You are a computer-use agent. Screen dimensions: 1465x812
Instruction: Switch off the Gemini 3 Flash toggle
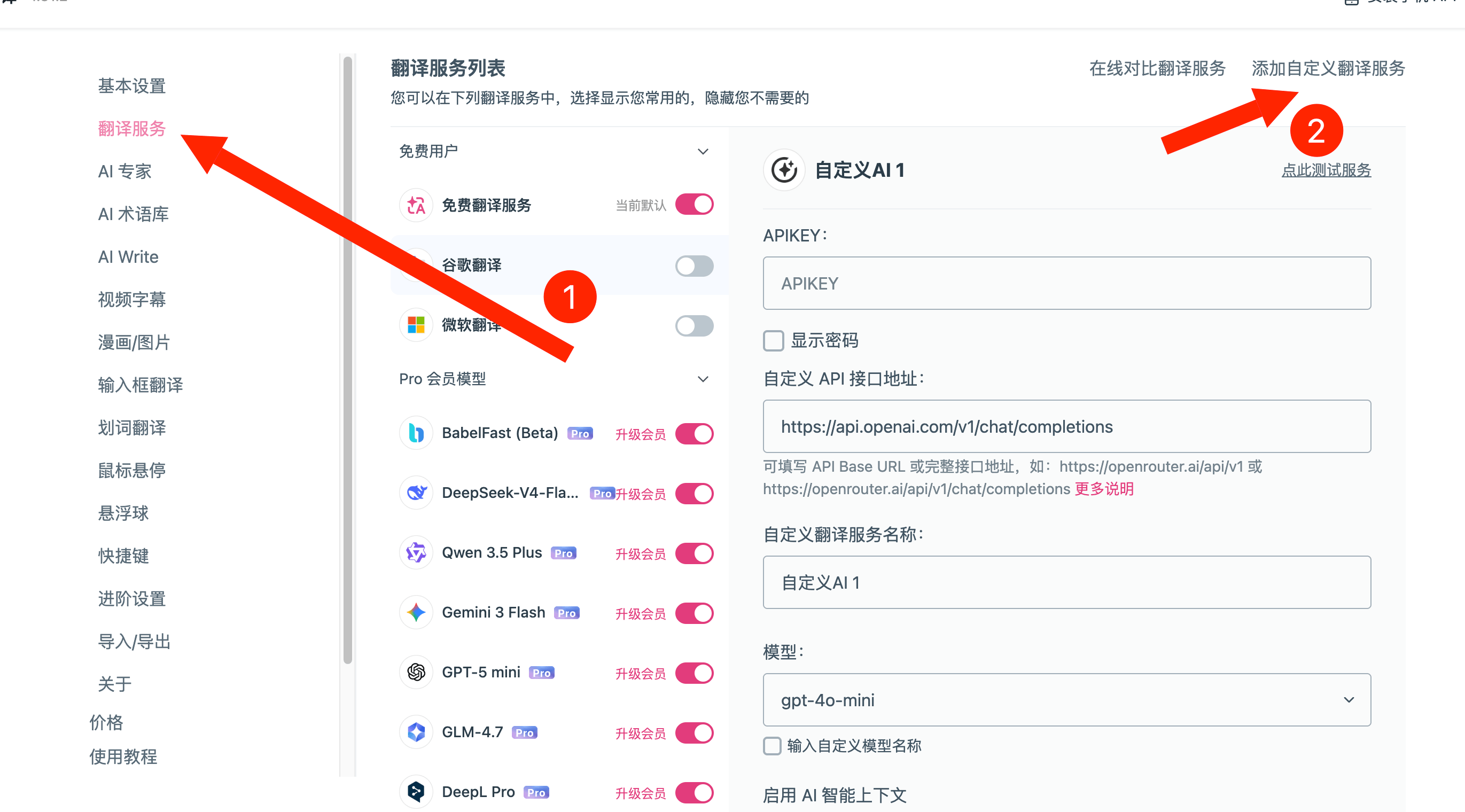pyautogui.click(x=694, y=613)
